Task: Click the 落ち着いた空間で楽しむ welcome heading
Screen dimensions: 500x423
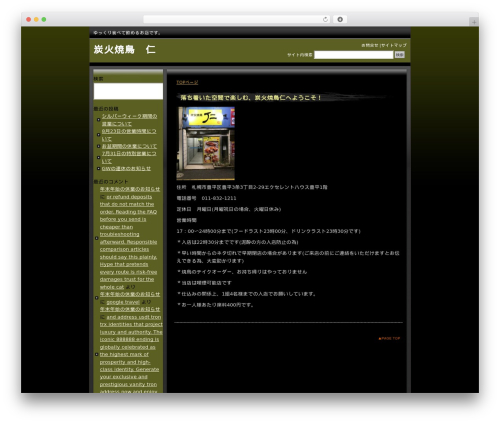Action: pyautogui.click(x=251, y=98)
